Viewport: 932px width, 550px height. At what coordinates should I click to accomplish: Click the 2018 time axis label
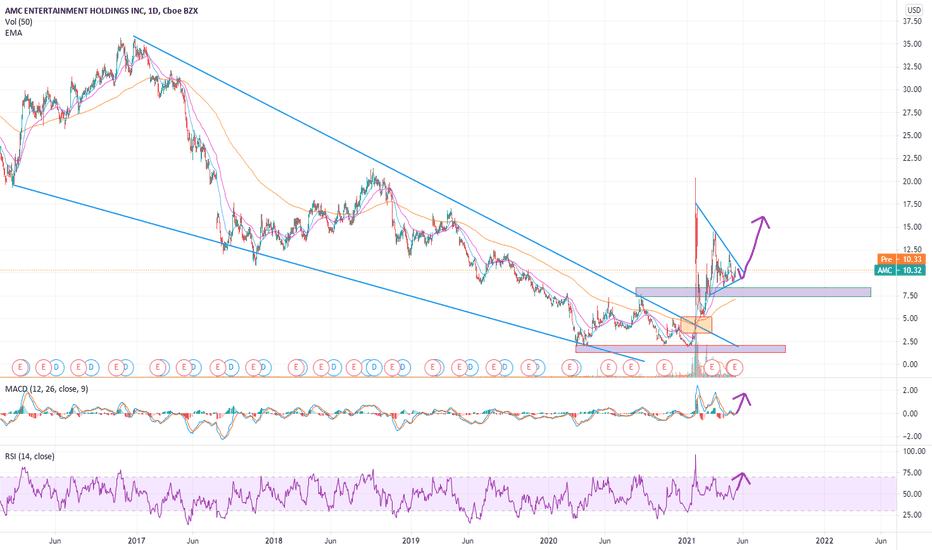[x=273, y=540]
